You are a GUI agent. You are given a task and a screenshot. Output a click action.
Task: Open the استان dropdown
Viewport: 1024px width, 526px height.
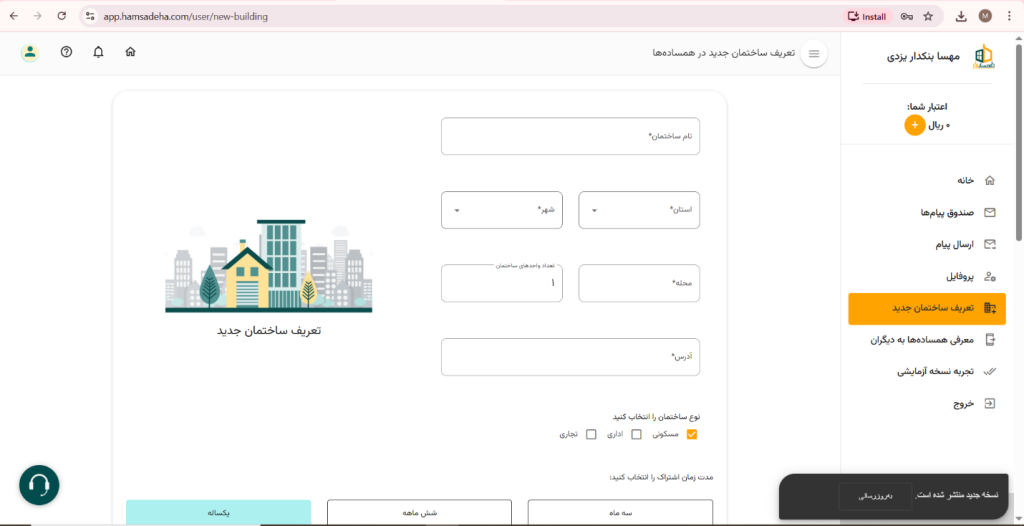click(x=639, y=210)
